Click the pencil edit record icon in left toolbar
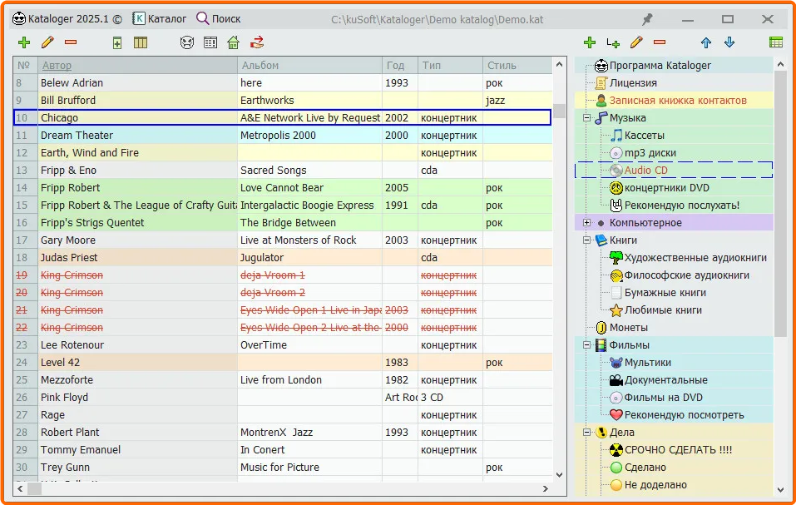796x505 pixels. (x=47, y=43)
